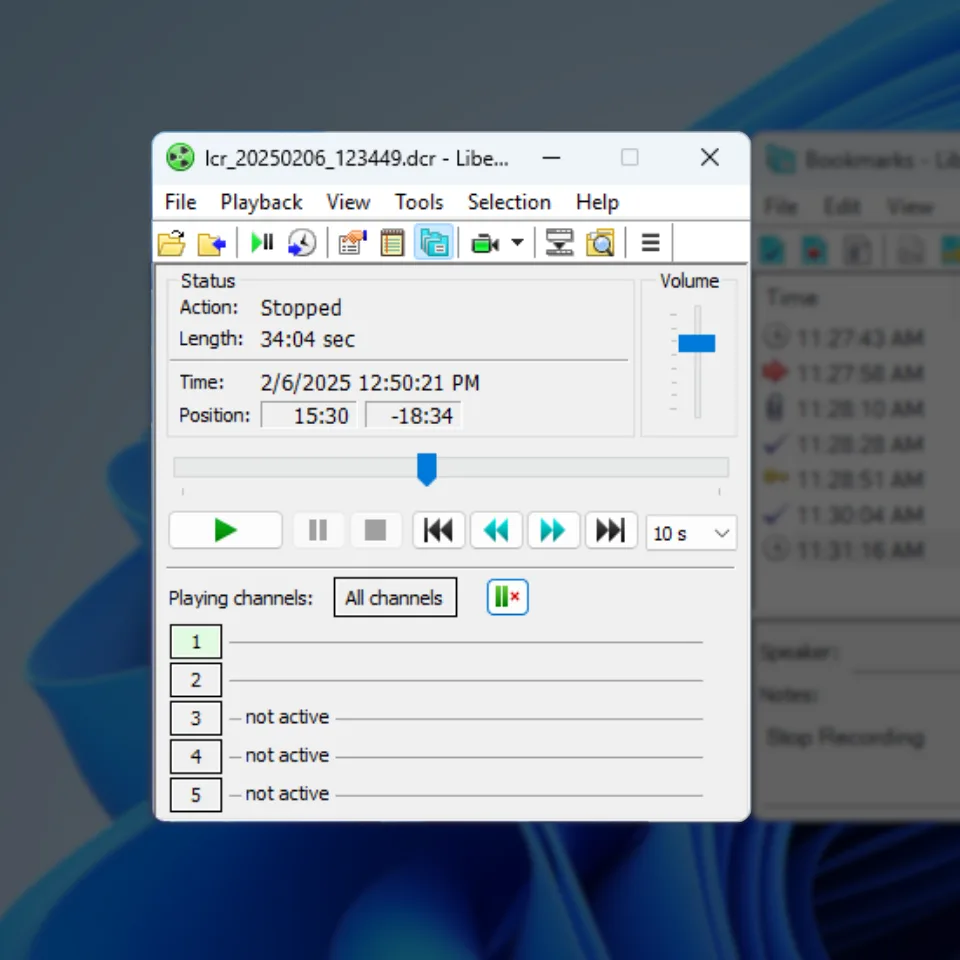Open the go-to-time clock icon
This screenshot has height=960, width=960.
click(x=302, y=243)
